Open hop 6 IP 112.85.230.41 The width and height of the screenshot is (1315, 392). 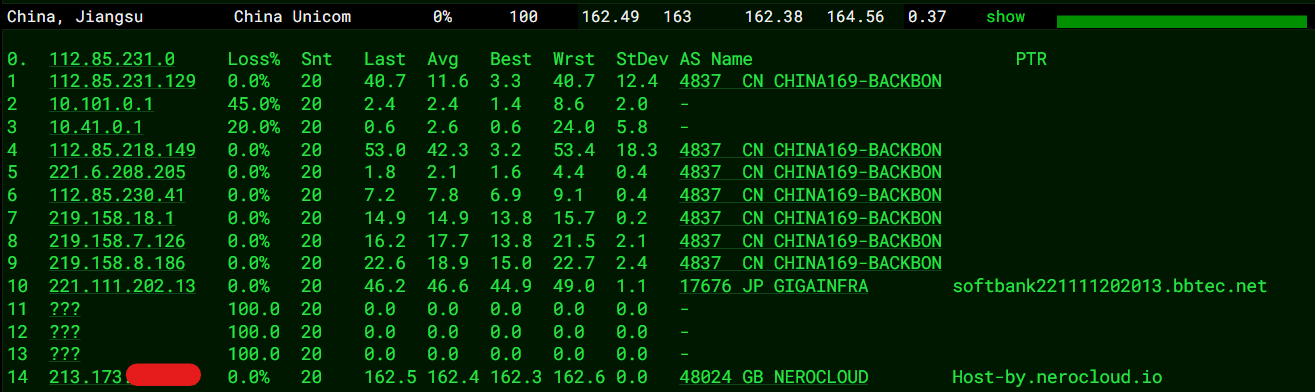click(x=117, y=195)
